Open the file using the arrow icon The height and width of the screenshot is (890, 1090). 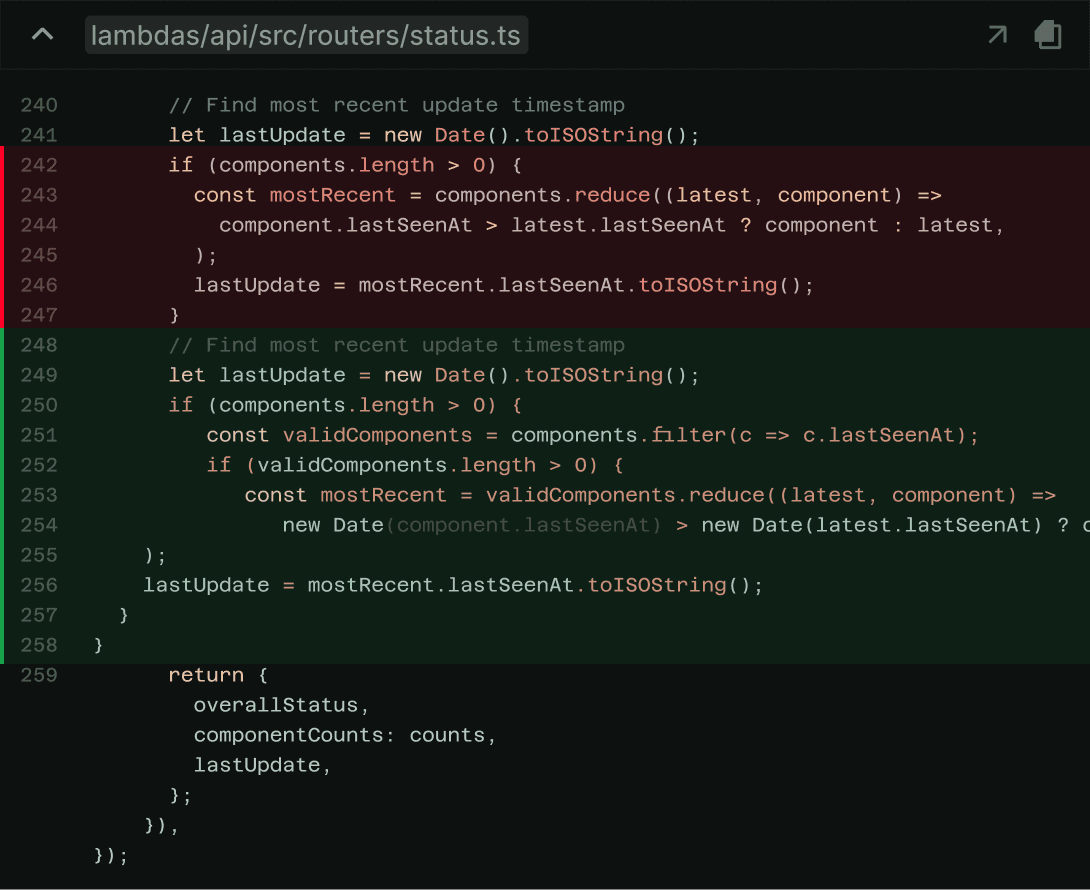tap(997, 36)
